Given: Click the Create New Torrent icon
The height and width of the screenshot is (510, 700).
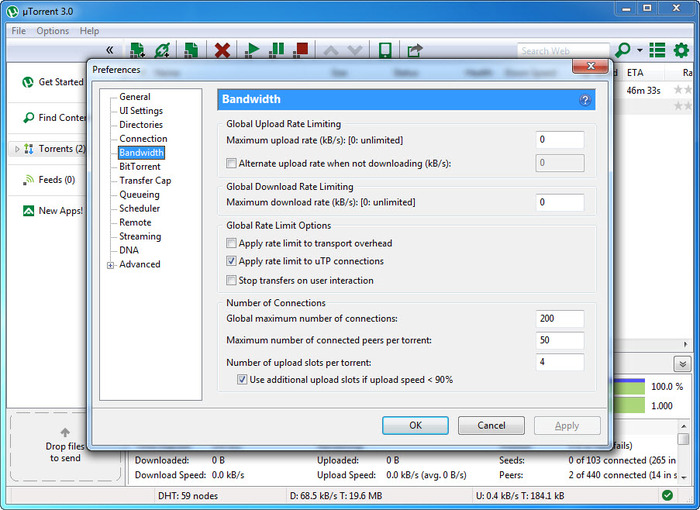Looking at the screenshot, I should point(191,50).
